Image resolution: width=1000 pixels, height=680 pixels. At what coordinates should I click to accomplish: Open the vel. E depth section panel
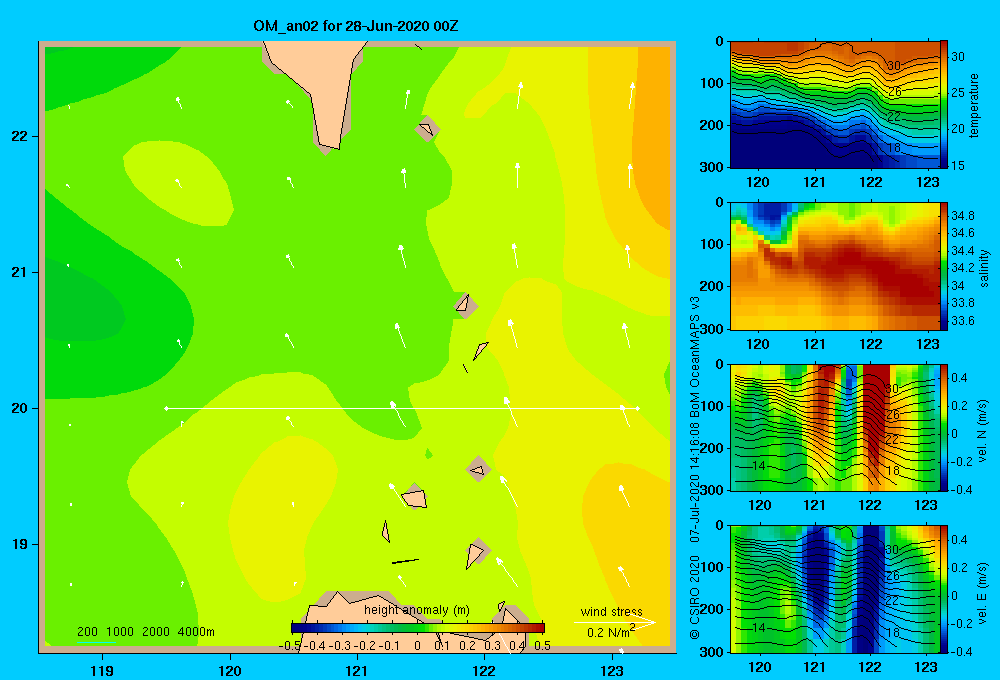point(835,589)
